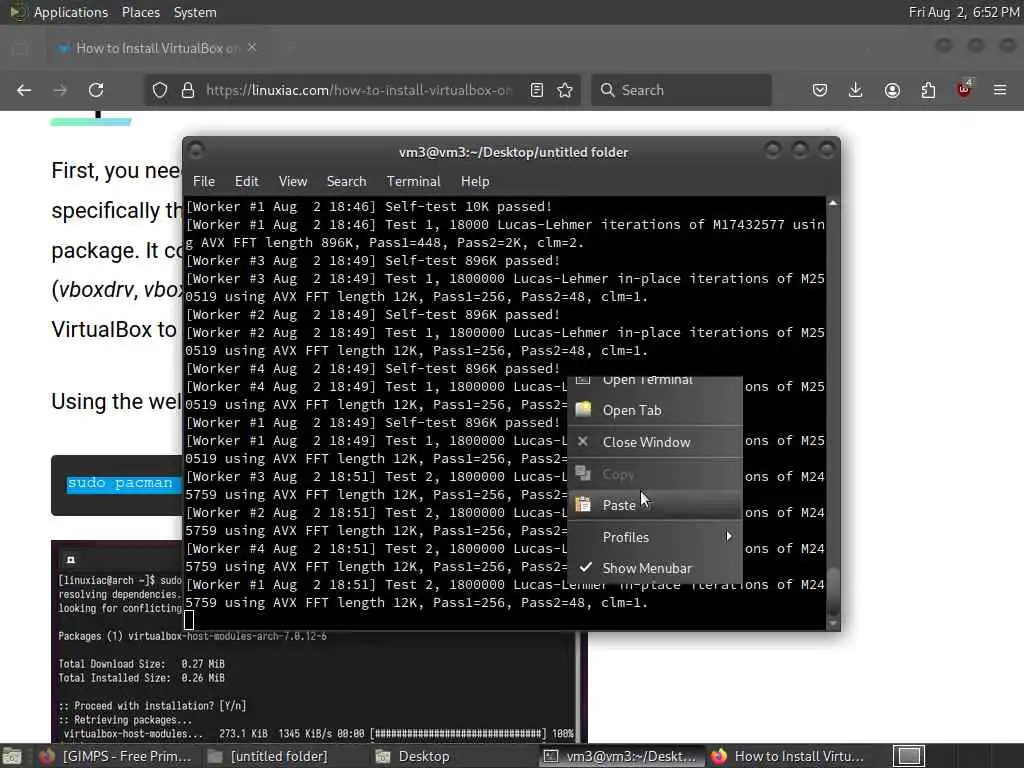1024x768 pixels.
Task: Click the workspace switcher box
Action: (x=909, y=756)
